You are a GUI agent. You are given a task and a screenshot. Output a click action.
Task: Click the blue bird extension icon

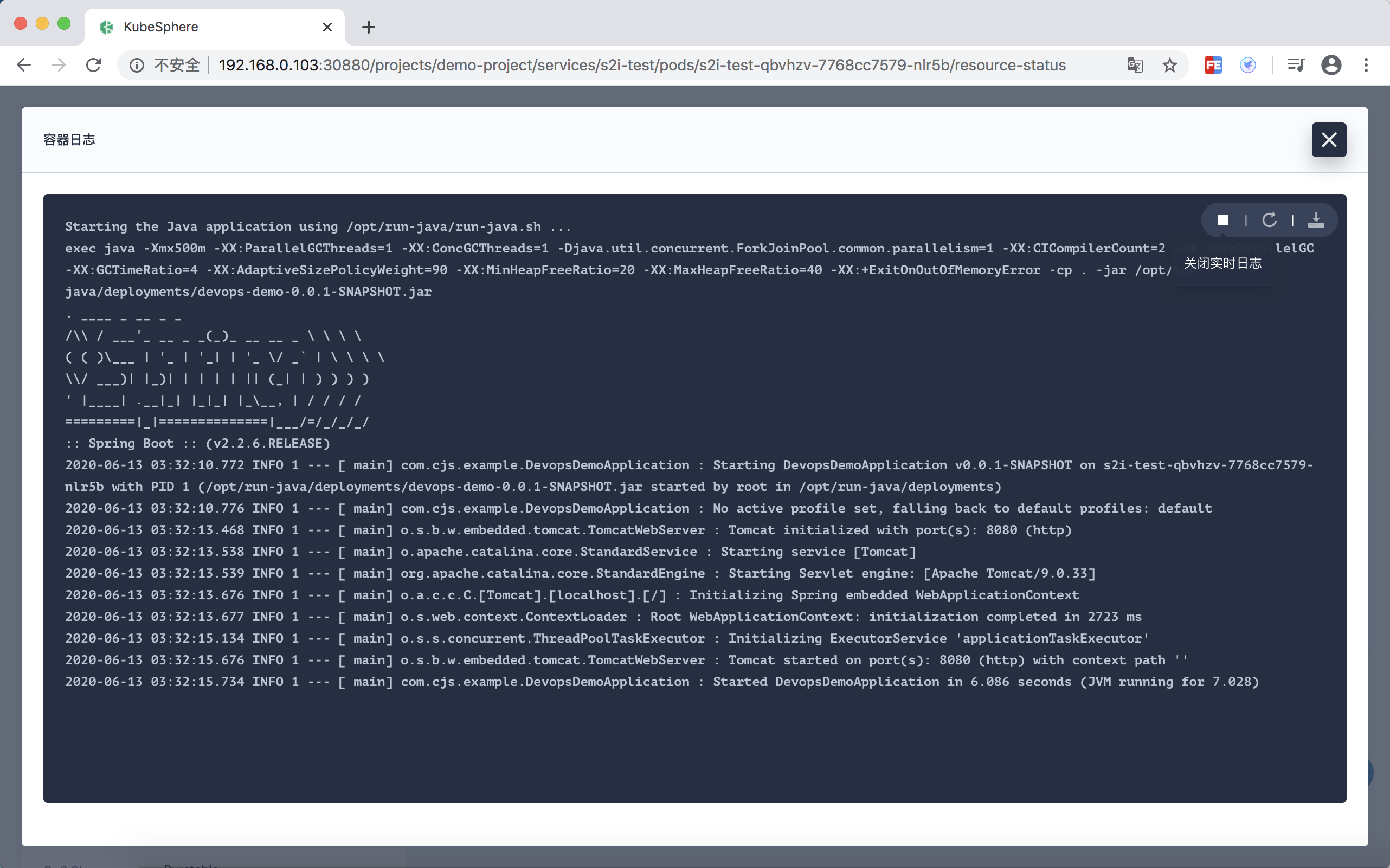1247,65
